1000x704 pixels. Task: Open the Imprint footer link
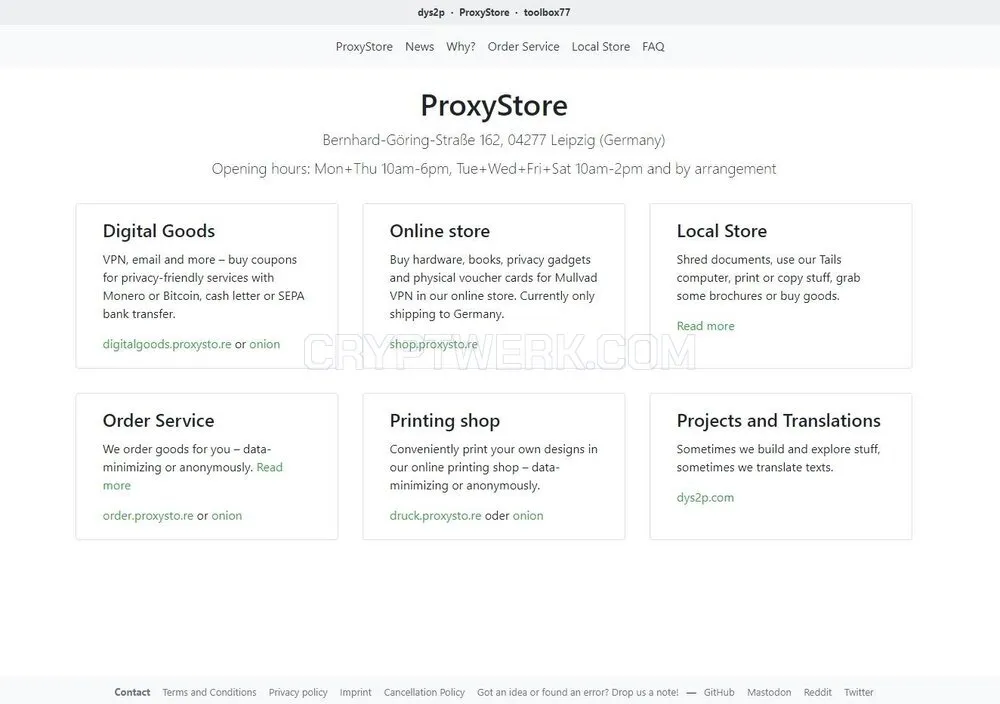(355, 692)
